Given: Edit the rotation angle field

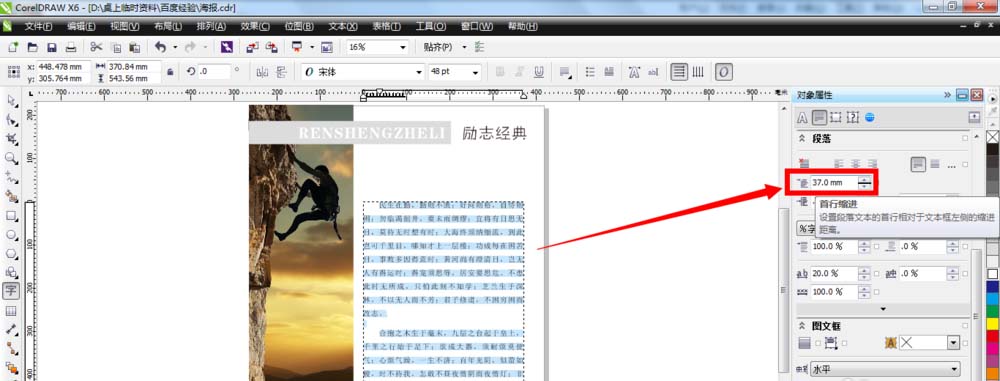Looking at the screenshot, I should point(214,72).
